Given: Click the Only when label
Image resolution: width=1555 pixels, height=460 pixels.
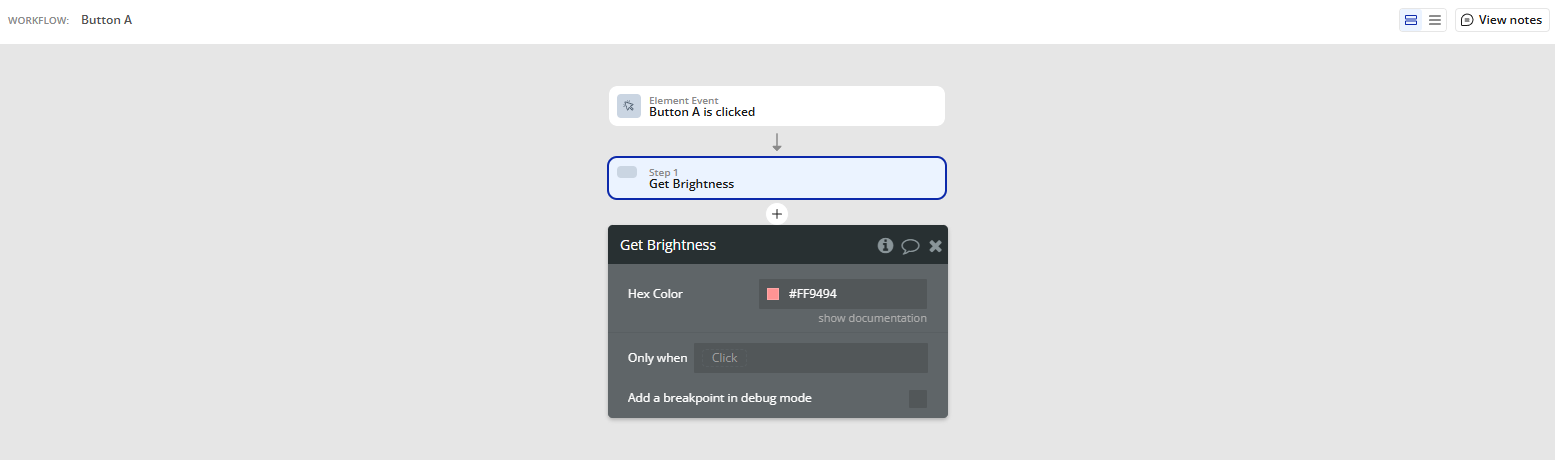Looking at the screenshot, I should 657,358.
